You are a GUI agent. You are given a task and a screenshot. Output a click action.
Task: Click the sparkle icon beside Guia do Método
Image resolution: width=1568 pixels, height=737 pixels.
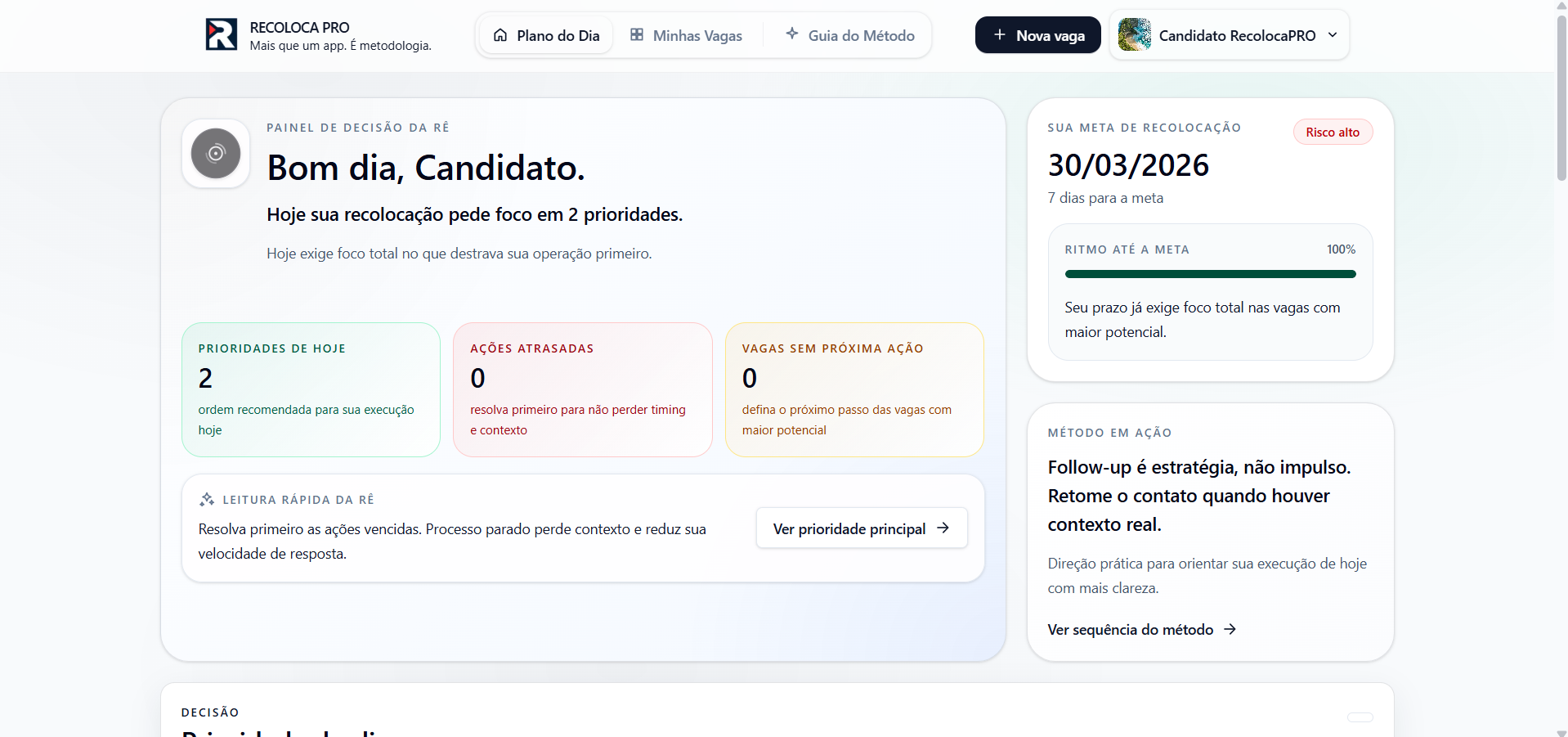[x=791, y=34]
